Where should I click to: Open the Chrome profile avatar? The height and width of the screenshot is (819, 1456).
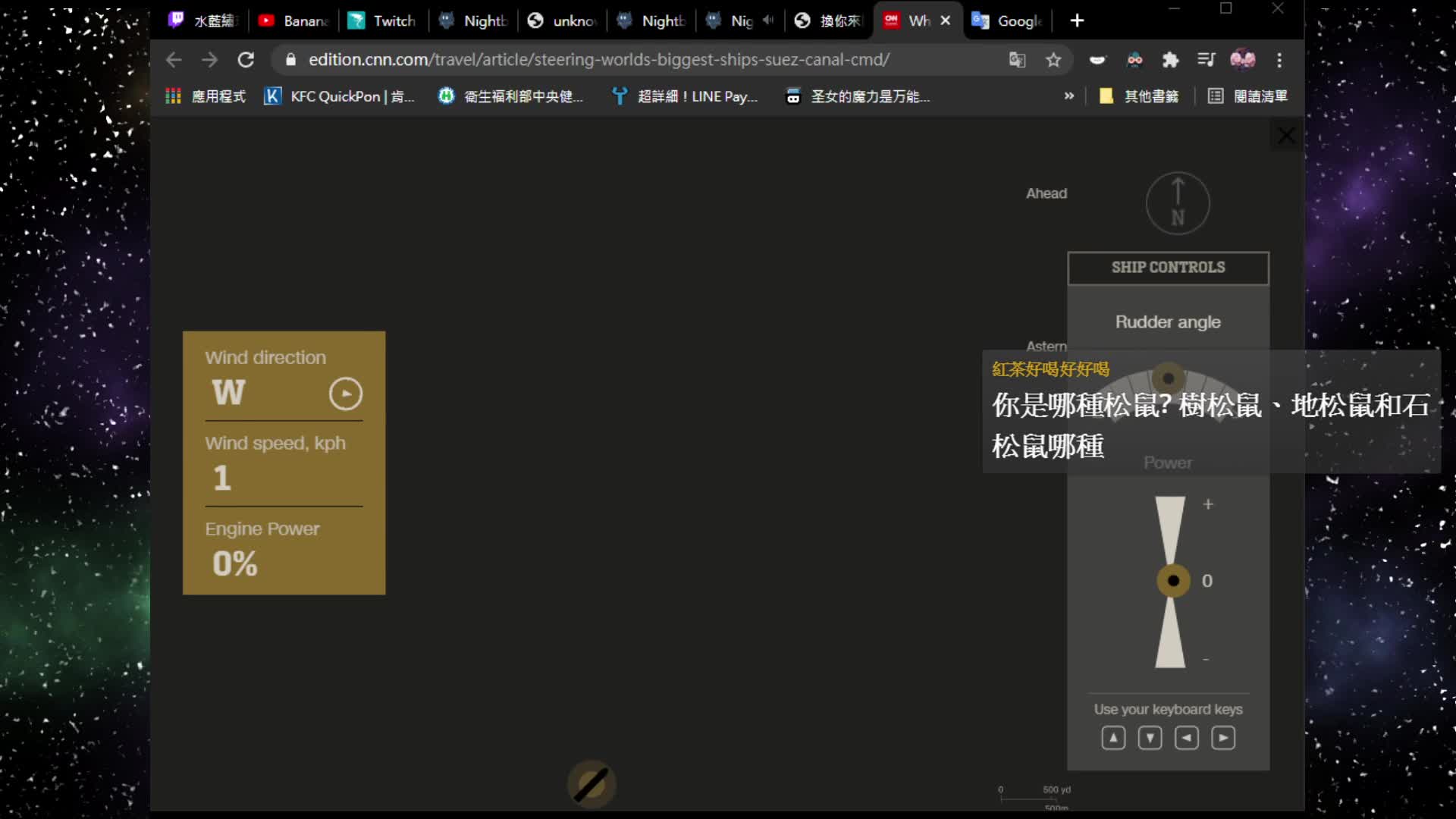(x=1242, y=59)
